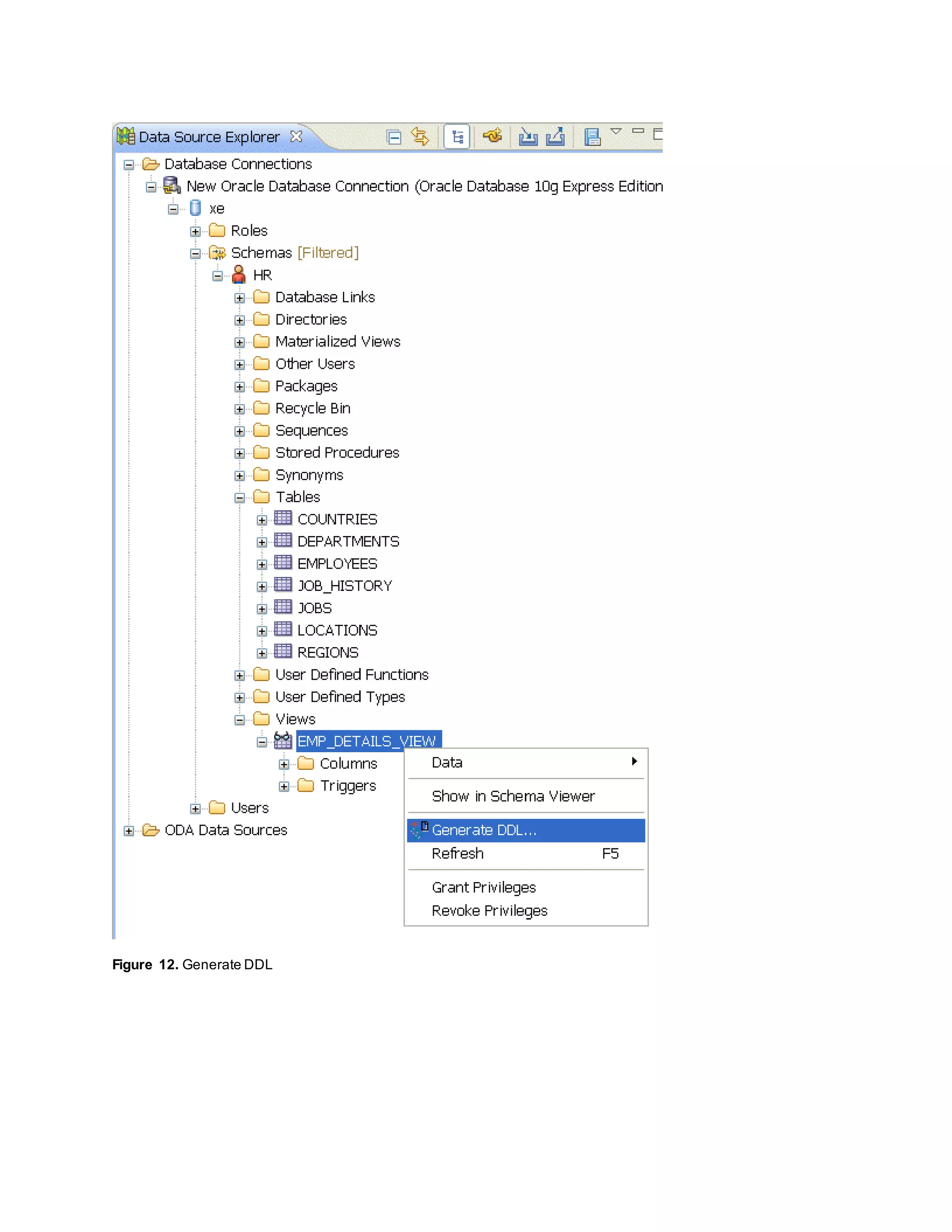Click the xe database cylinder icon
The height and width of the screenshot is (1232, 952).
[x=195, y=208]
